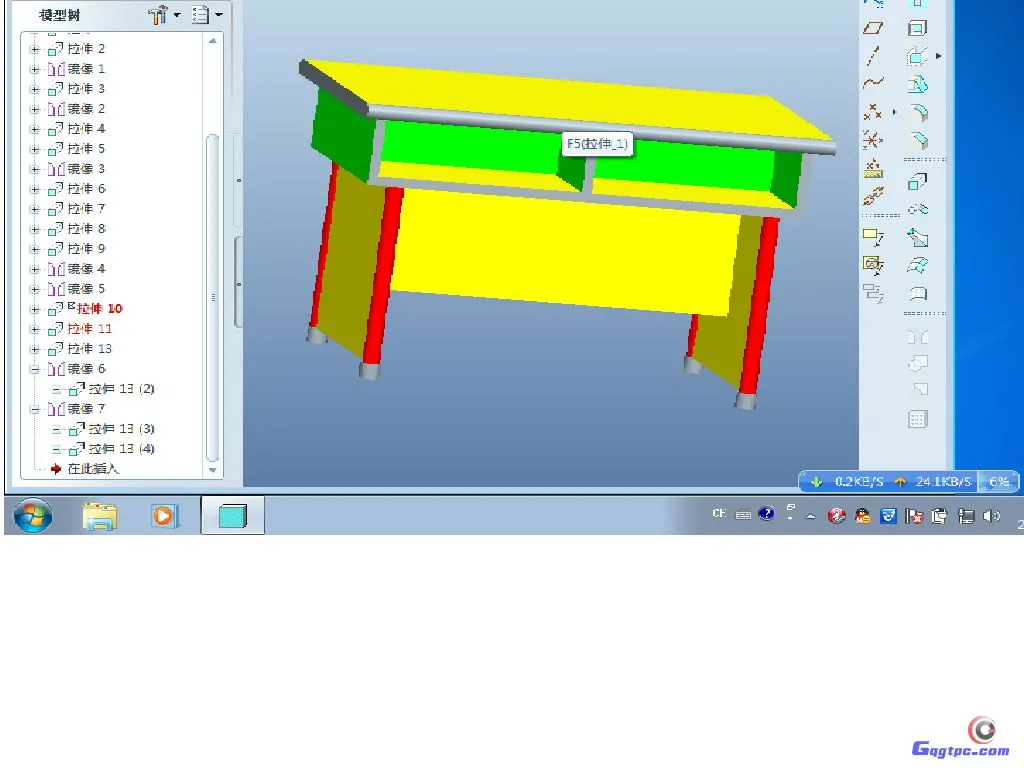The width and height of the screenshot is (1024, 768).
Task: Open the Windows Start button
Action: (x=32, y=516)
